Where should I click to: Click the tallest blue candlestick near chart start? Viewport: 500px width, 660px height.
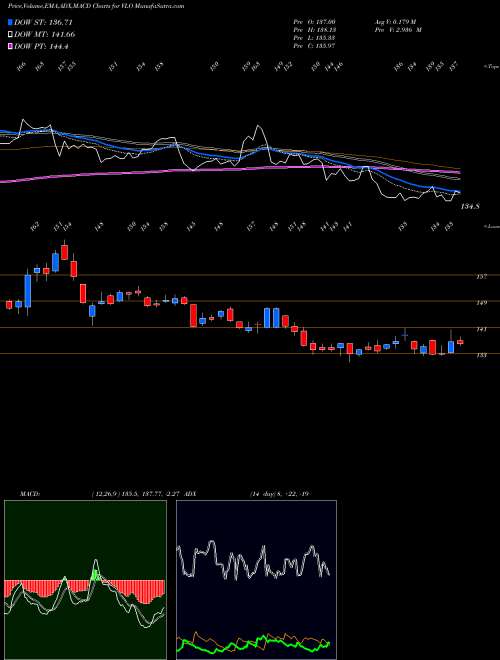click(x=28, y=291)
